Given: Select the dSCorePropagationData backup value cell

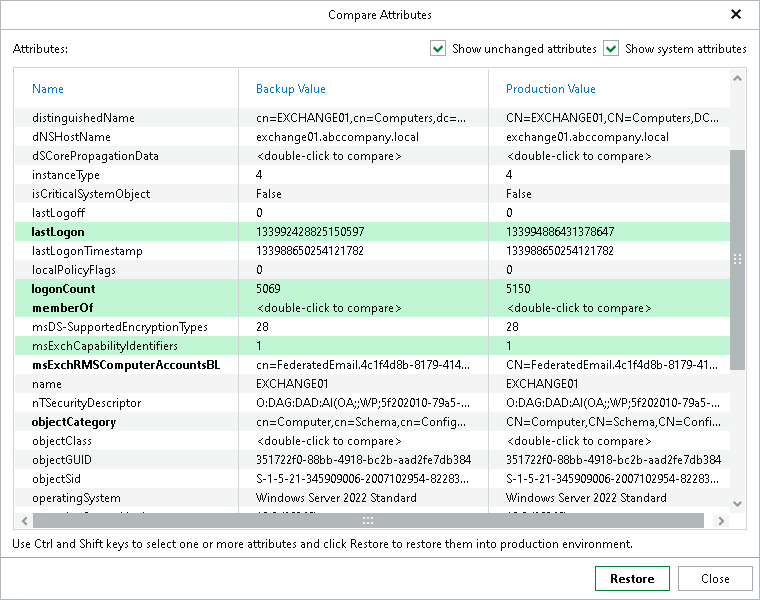Looking at the screenshot, I should (329, 156).
